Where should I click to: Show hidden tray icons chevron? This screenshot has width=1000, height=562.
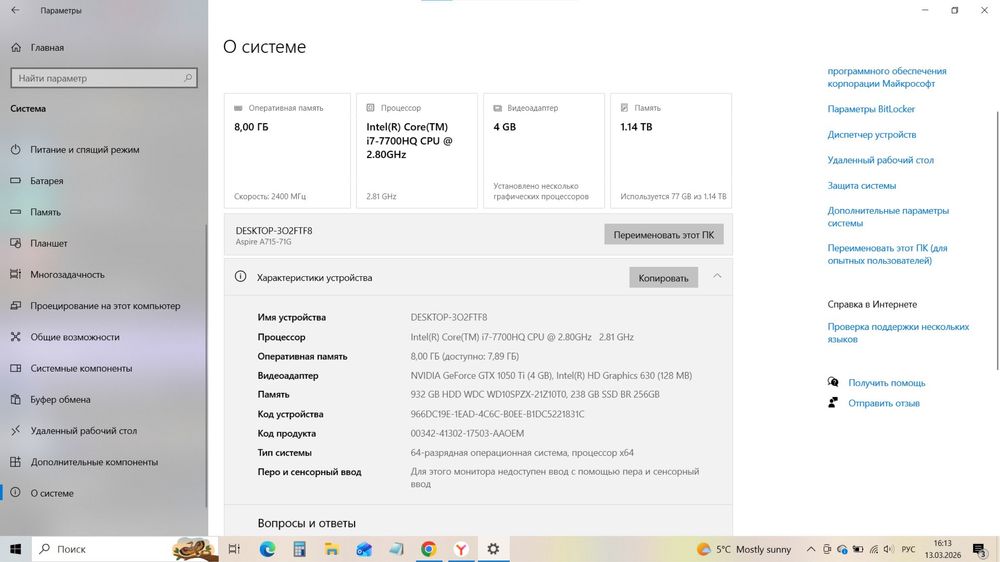coord(811,549)
